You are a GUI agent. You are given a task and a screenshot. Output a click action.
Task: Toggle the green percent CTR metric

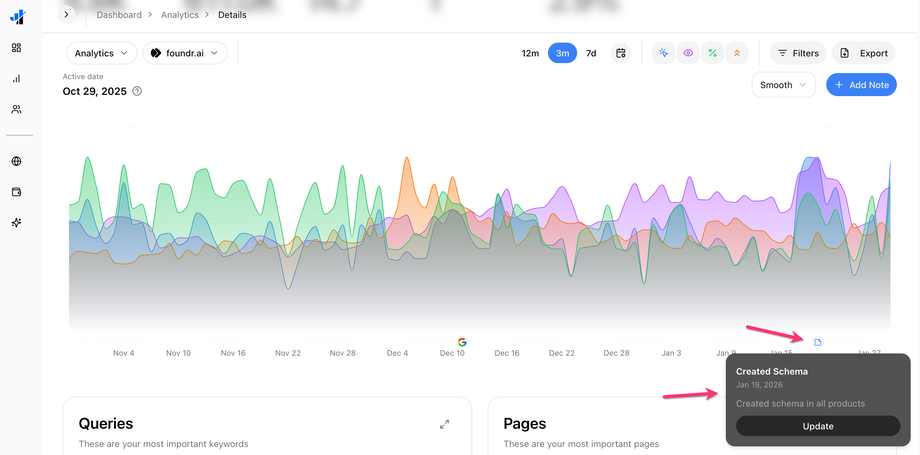(x=712, y=53)
